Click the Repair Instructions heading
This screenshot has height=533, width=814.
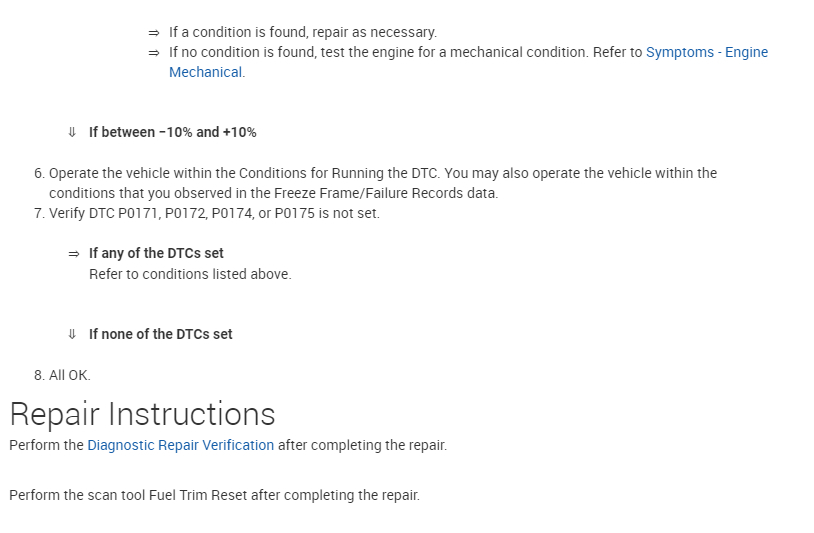(142, 414)
